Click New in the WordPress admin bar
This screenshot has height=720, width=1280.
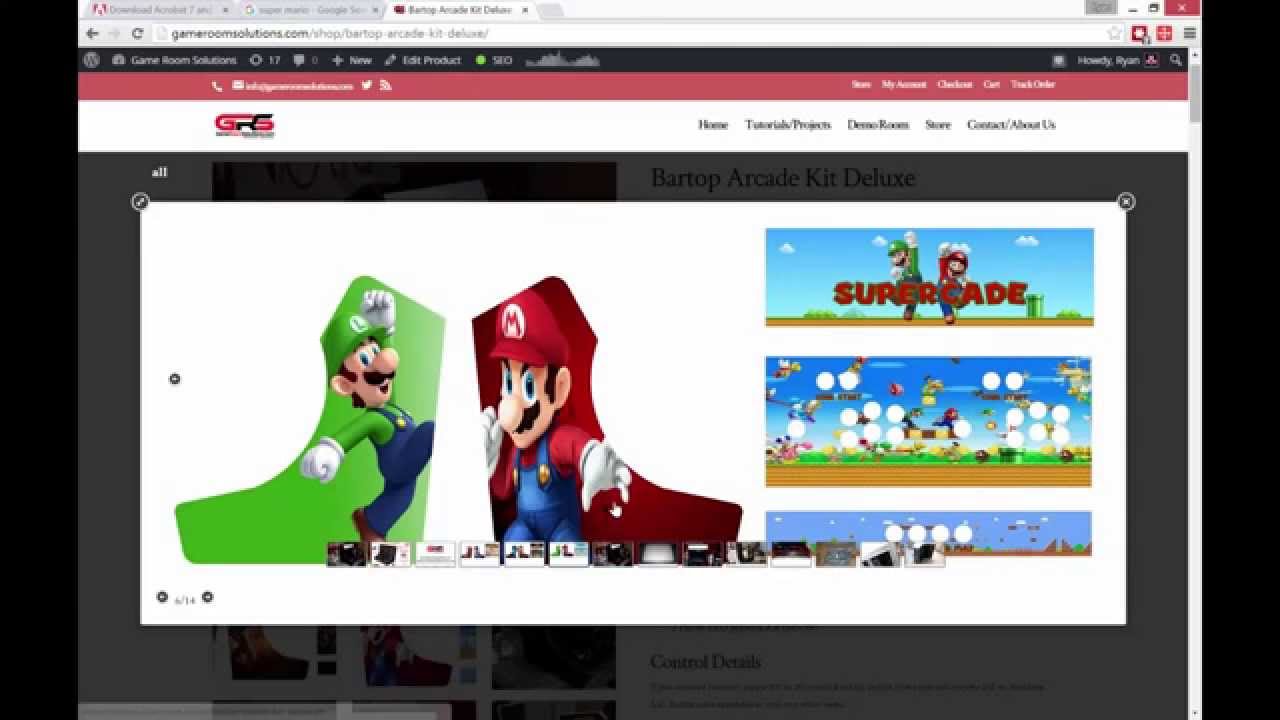coord(351,60)
